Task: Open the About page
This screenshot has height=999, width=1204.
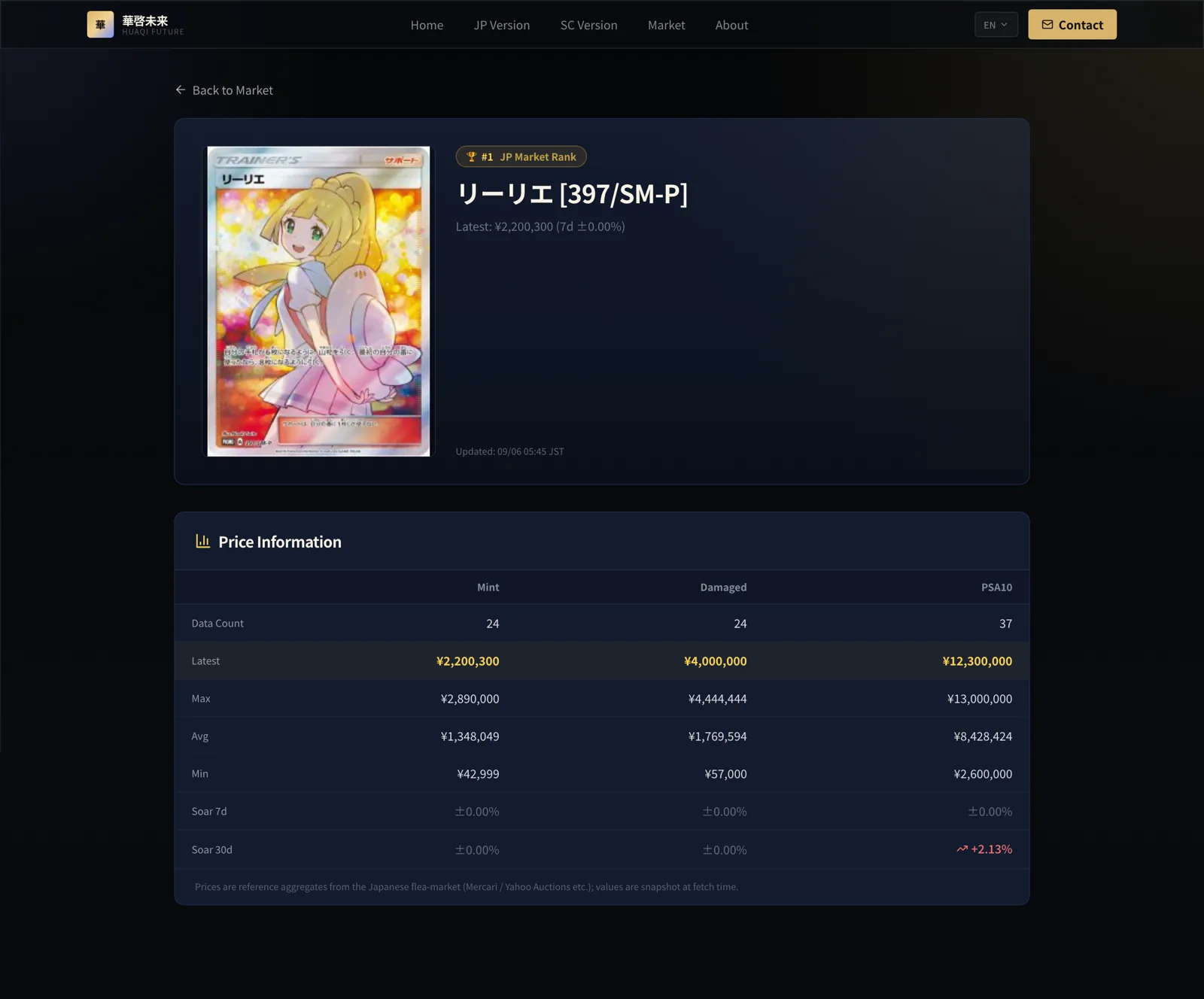Action: pyautogui.click(x=731, y=25)
